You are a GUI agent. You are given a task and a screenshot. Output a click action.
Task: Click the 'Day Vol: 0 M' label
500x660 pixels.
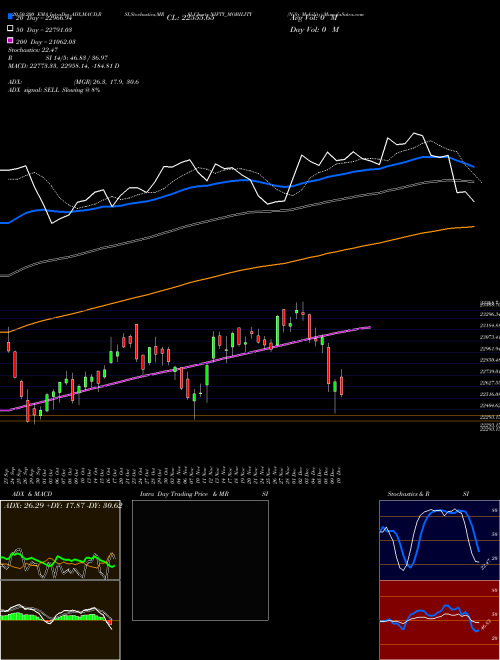pyautogui.click(x=314, y=30)
